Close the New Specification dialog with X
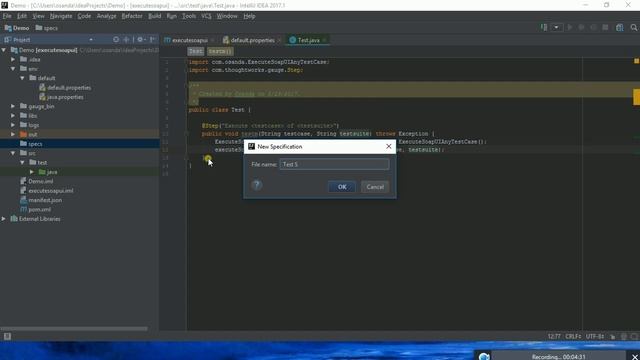 [389, 146]
